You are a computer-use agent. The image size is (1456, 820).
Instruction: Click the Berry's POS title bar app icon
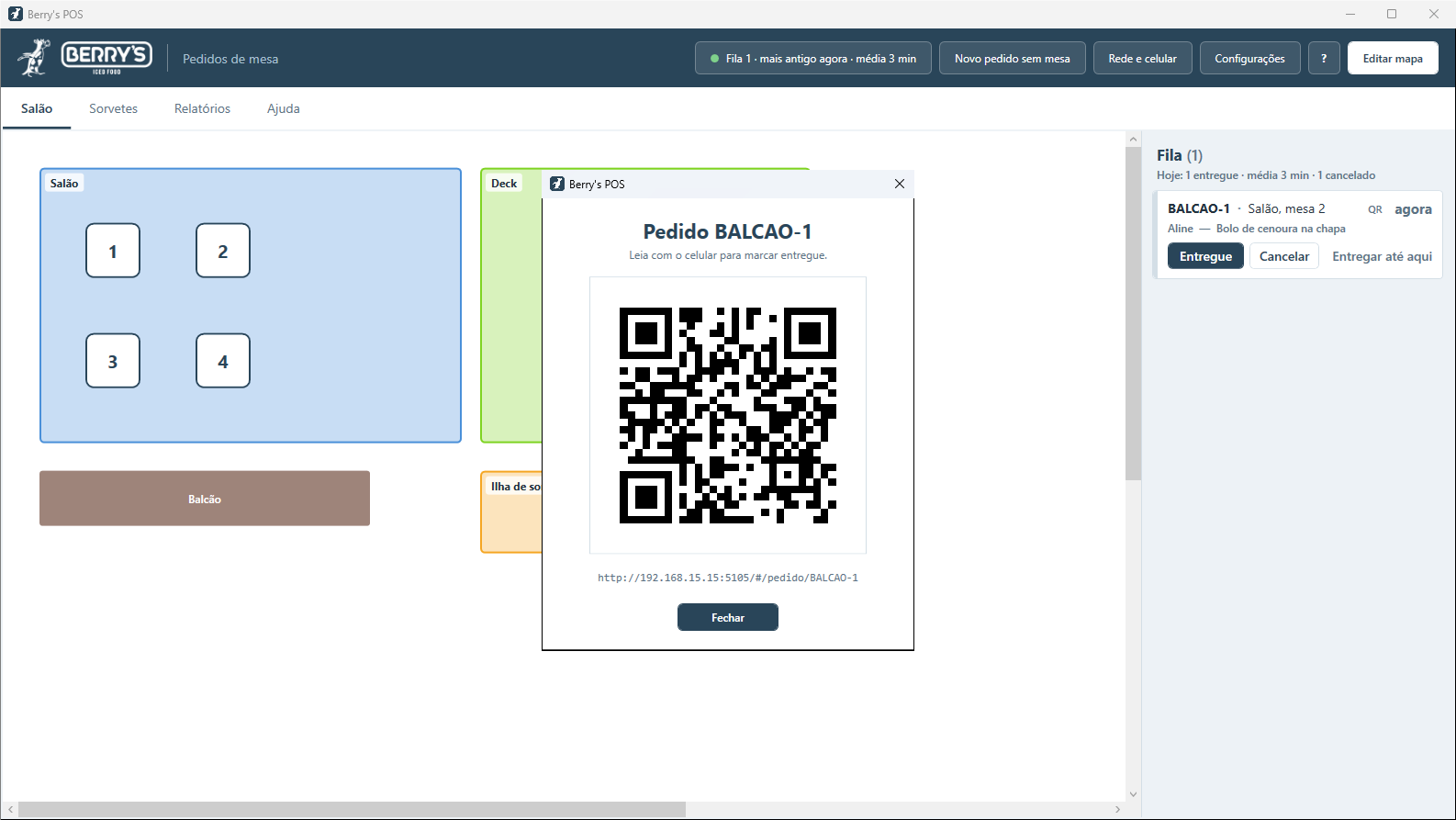(15, 14)
